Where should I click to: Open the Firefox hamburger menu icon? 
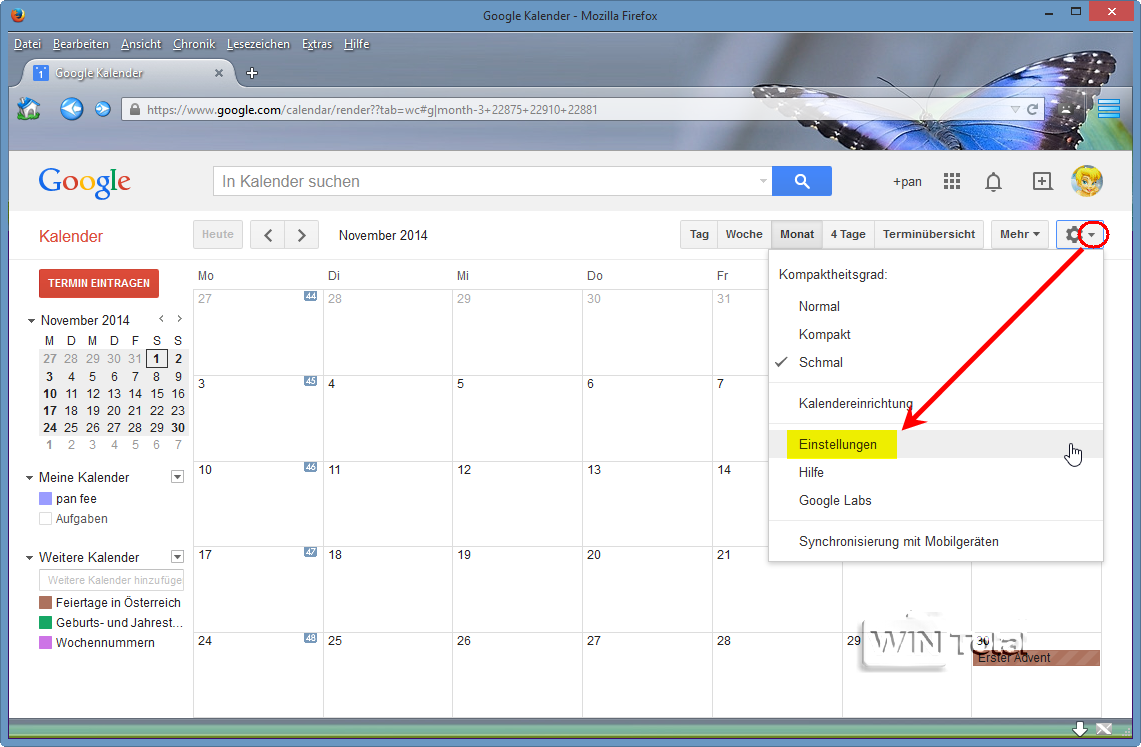click(1109, 108)
